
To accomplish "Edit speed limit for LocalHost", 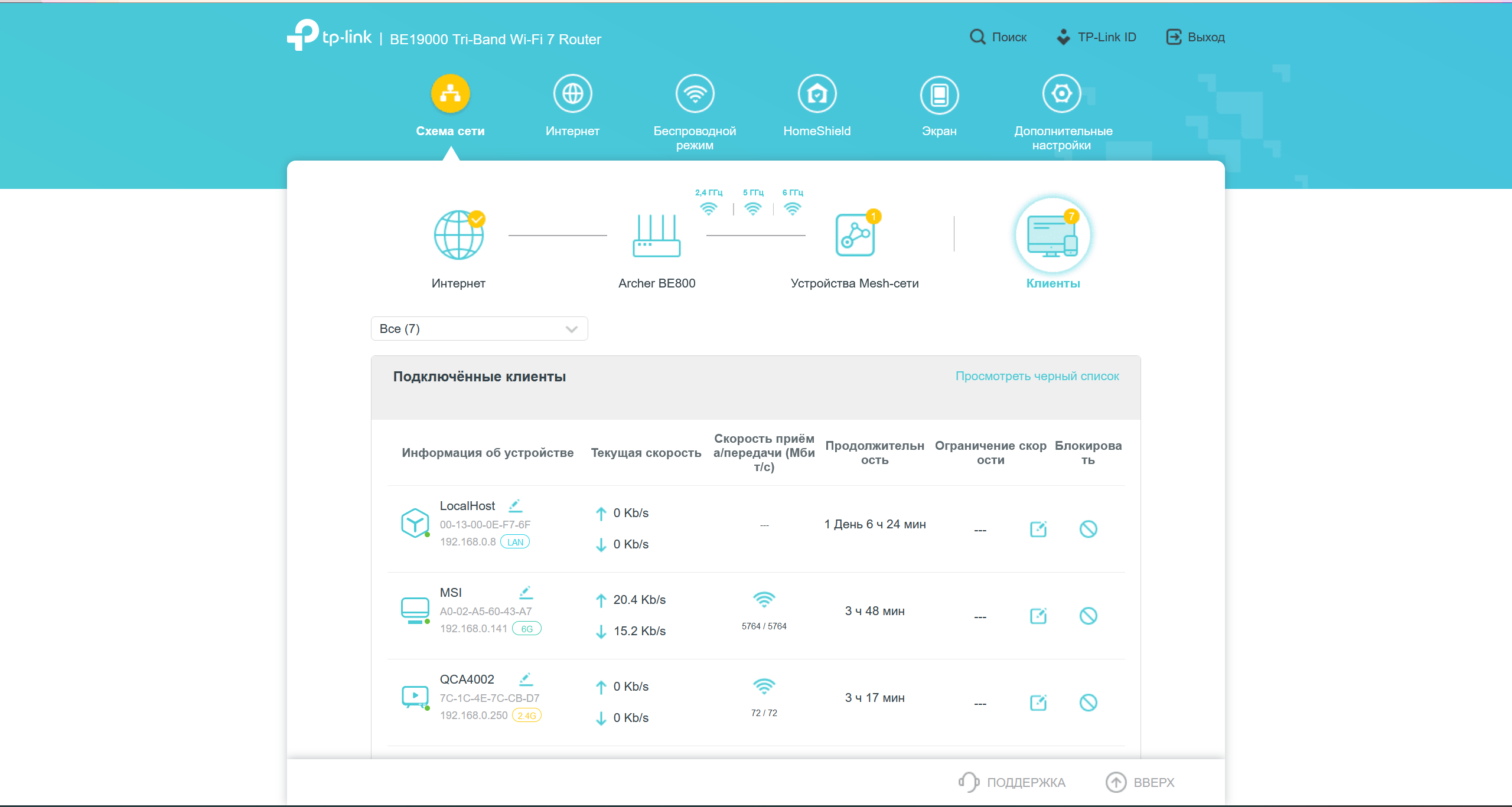I will click(x=1038, y=529).
